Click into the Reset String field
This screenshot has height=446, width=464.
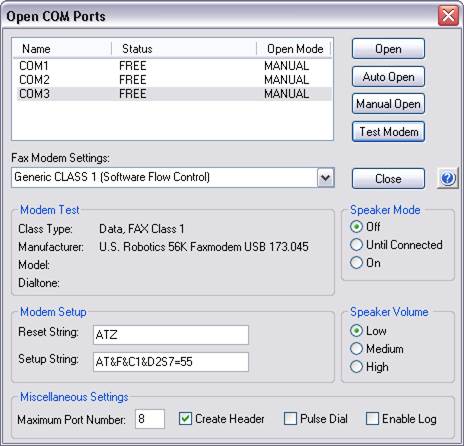(x=171, y=335)
